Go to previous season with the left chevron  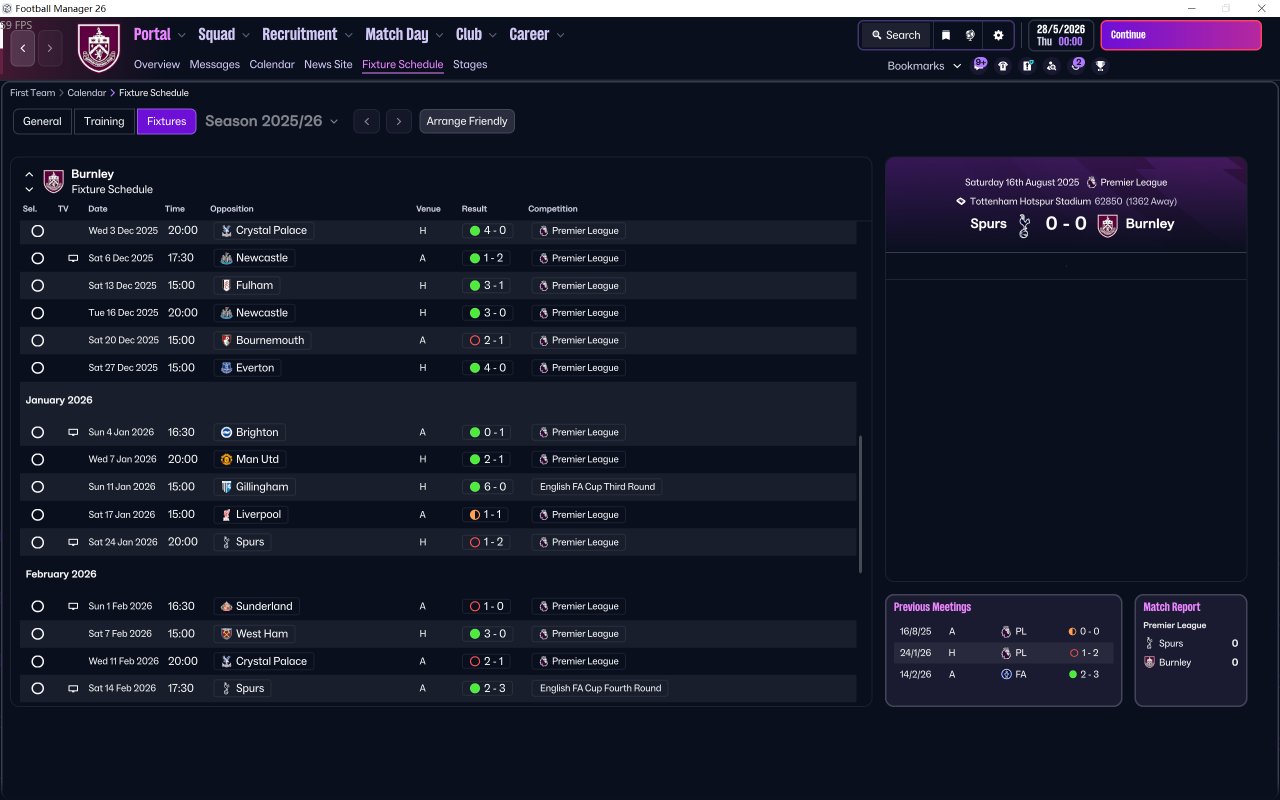(367, 122)
